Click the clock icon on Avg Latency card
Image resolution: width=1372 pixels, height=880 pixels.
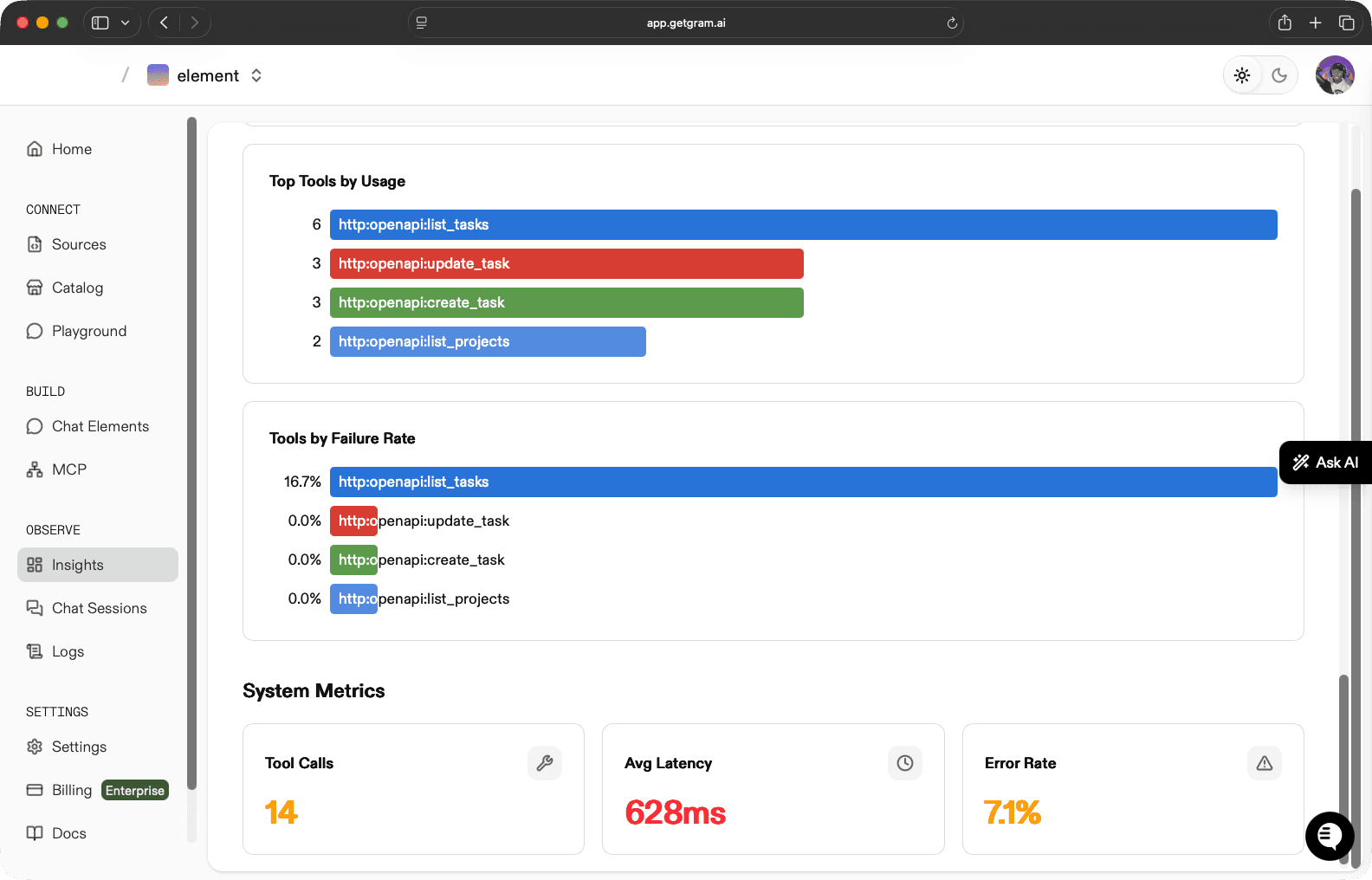905,763
